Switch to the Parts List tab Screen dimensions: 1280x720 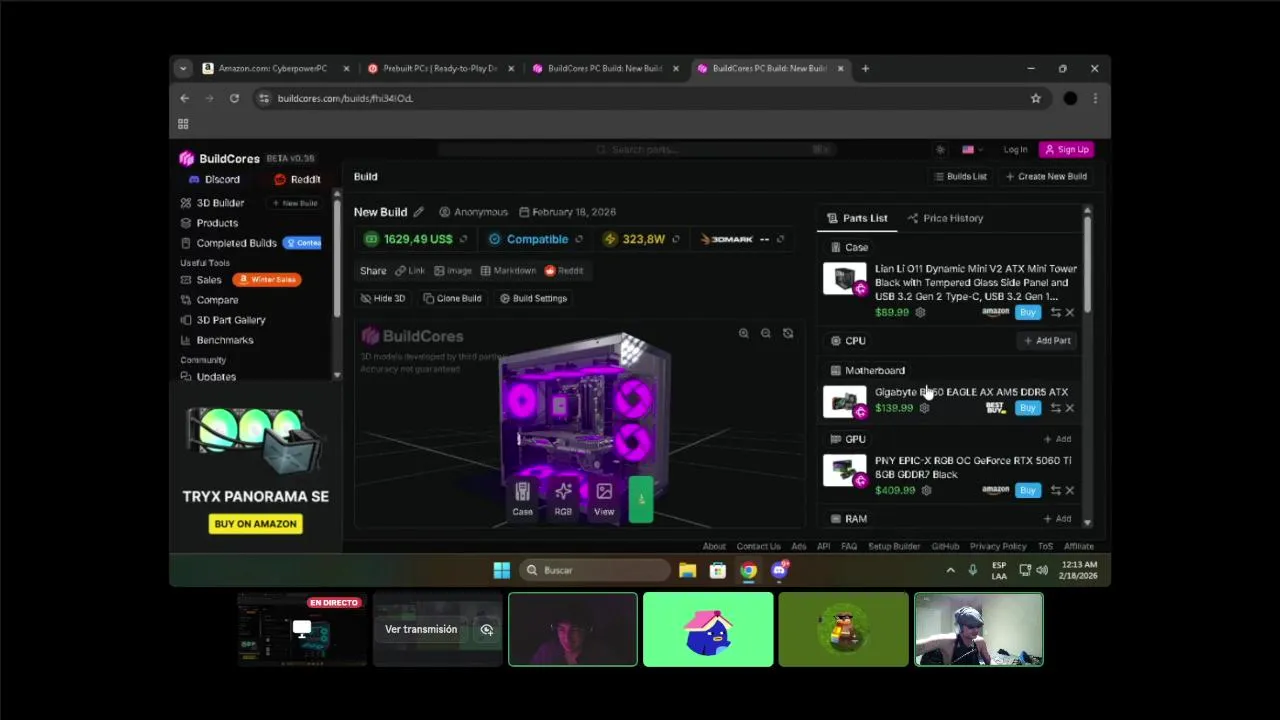point(857,218)
